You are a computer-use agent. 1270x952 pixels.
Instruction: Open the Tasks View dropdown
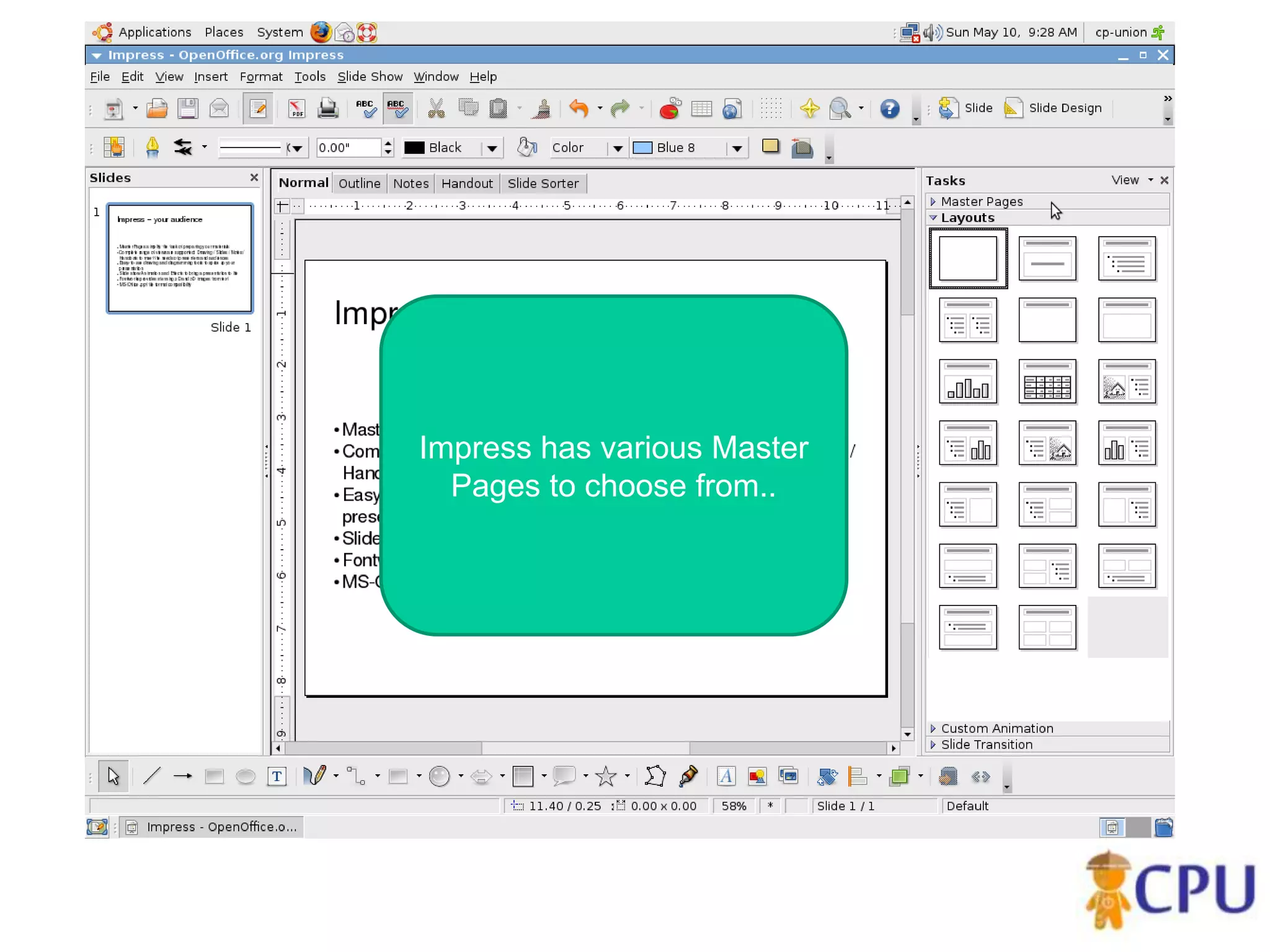1132,180
